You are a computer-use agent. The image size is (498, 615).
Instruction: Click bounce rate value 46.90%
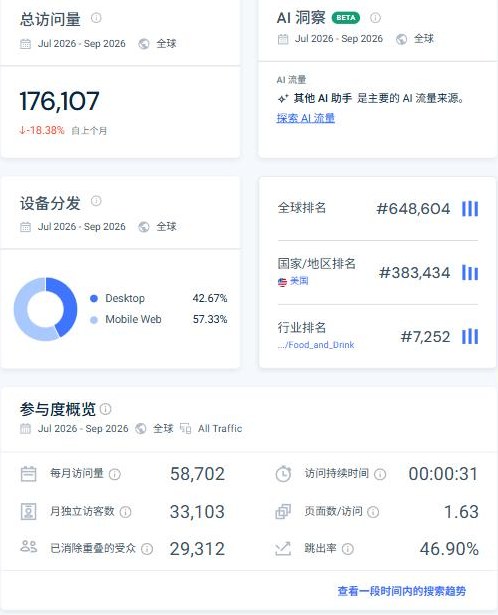coord(449,549)
